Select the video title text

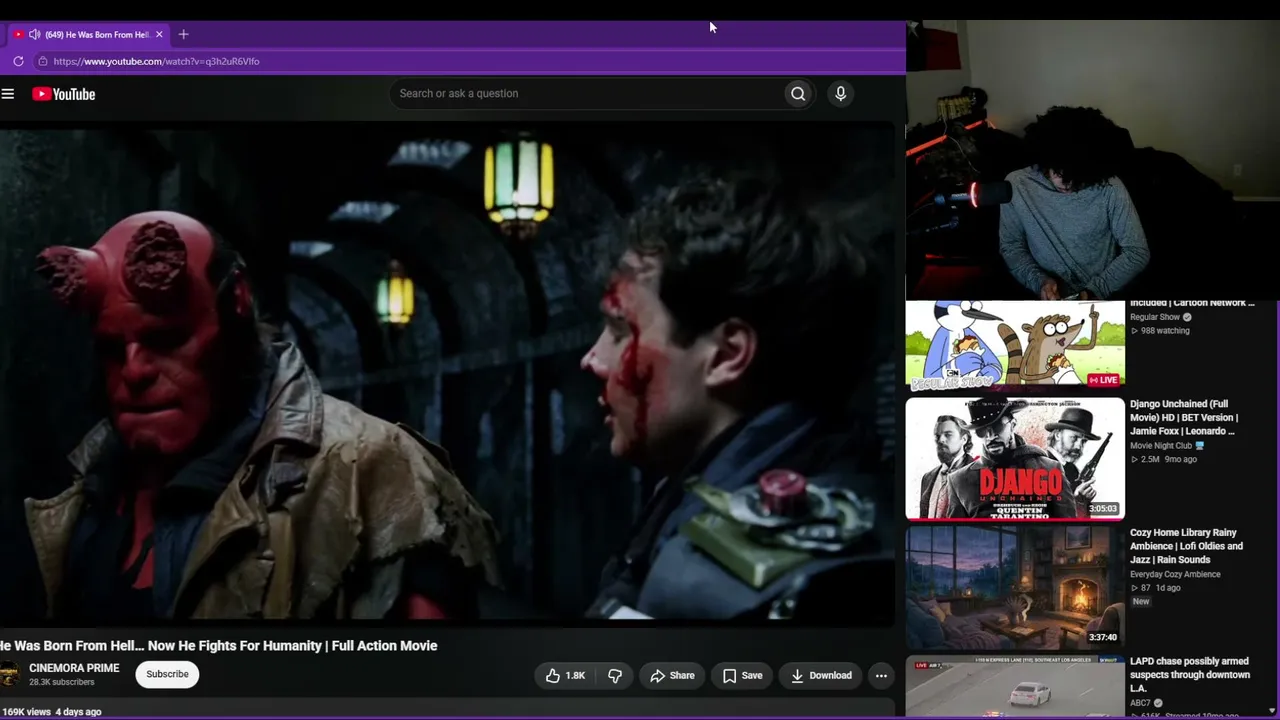[x=218, y=646]
